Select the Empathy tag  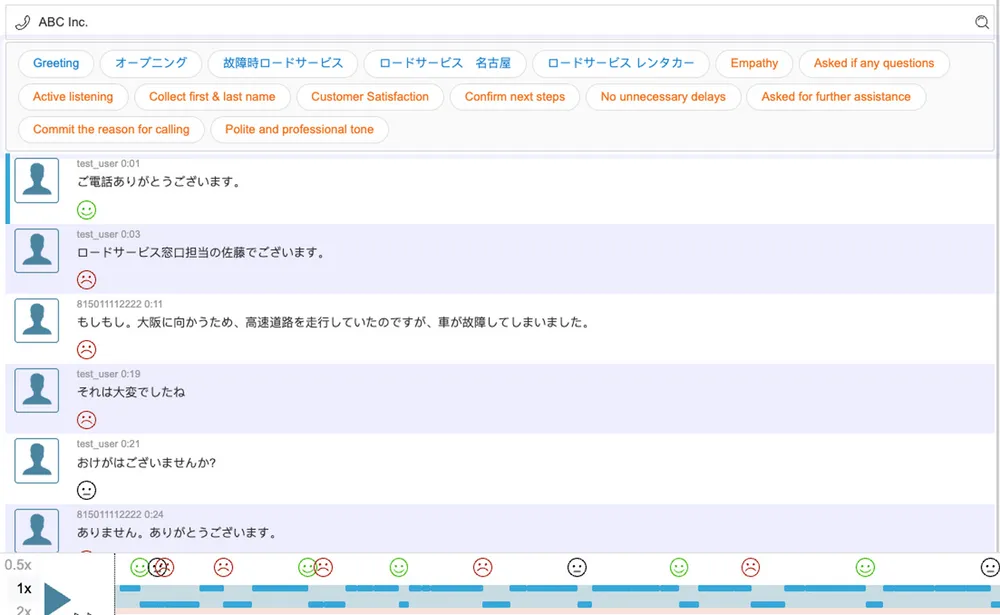point(754,63)
